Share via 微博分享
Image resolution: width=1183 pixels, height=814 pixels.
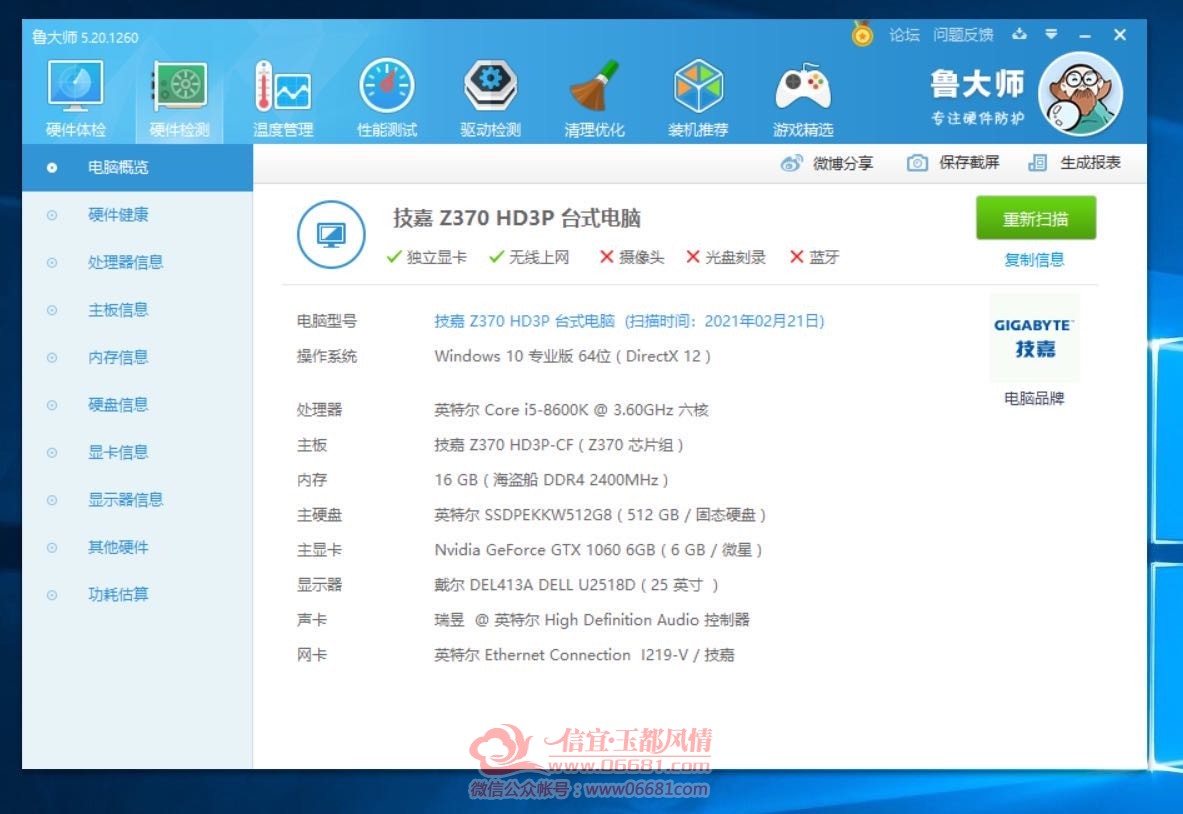[x=827, y=163]
